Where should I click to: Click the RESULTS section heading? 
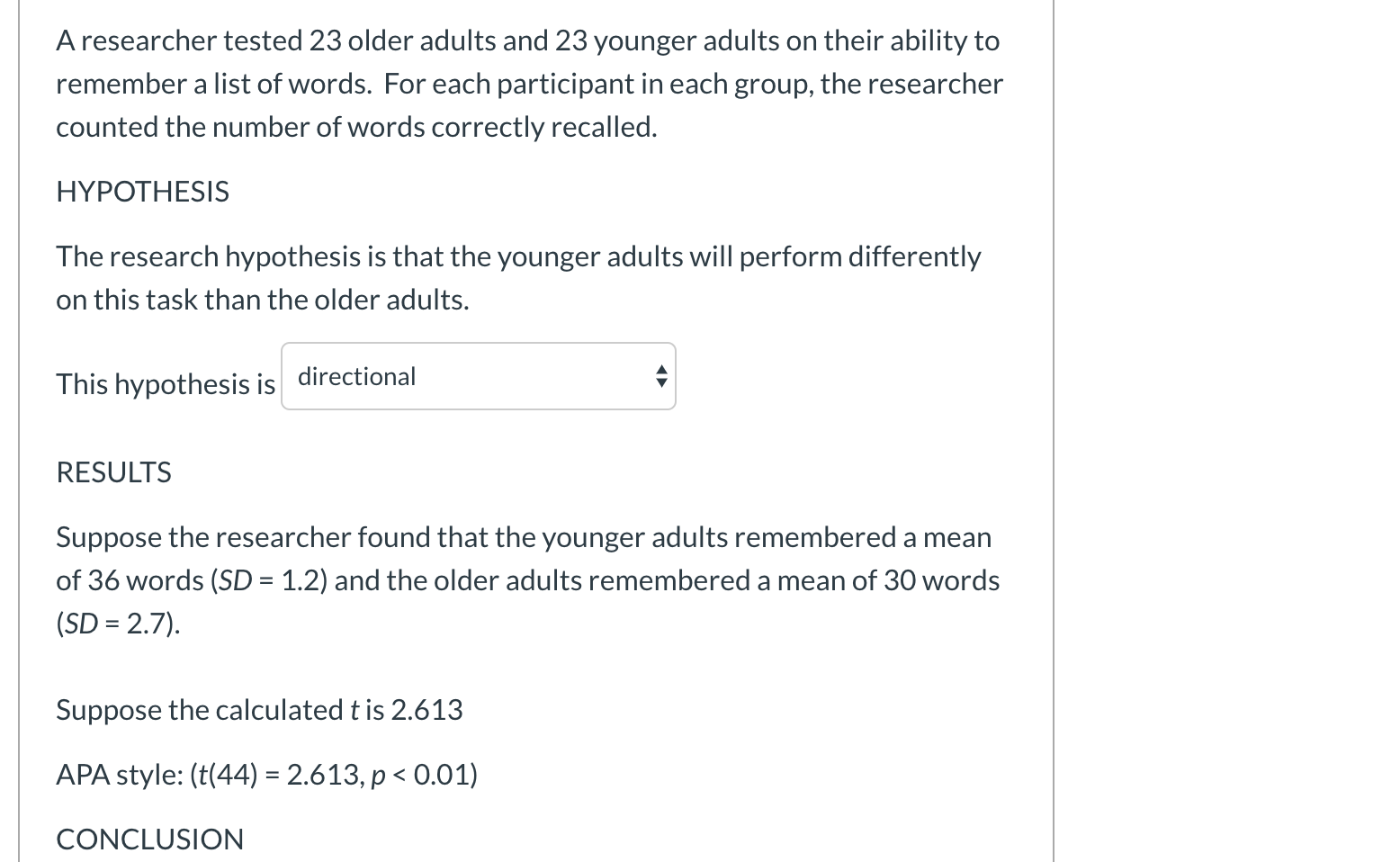pyautogui.click(x=113, y=471)
